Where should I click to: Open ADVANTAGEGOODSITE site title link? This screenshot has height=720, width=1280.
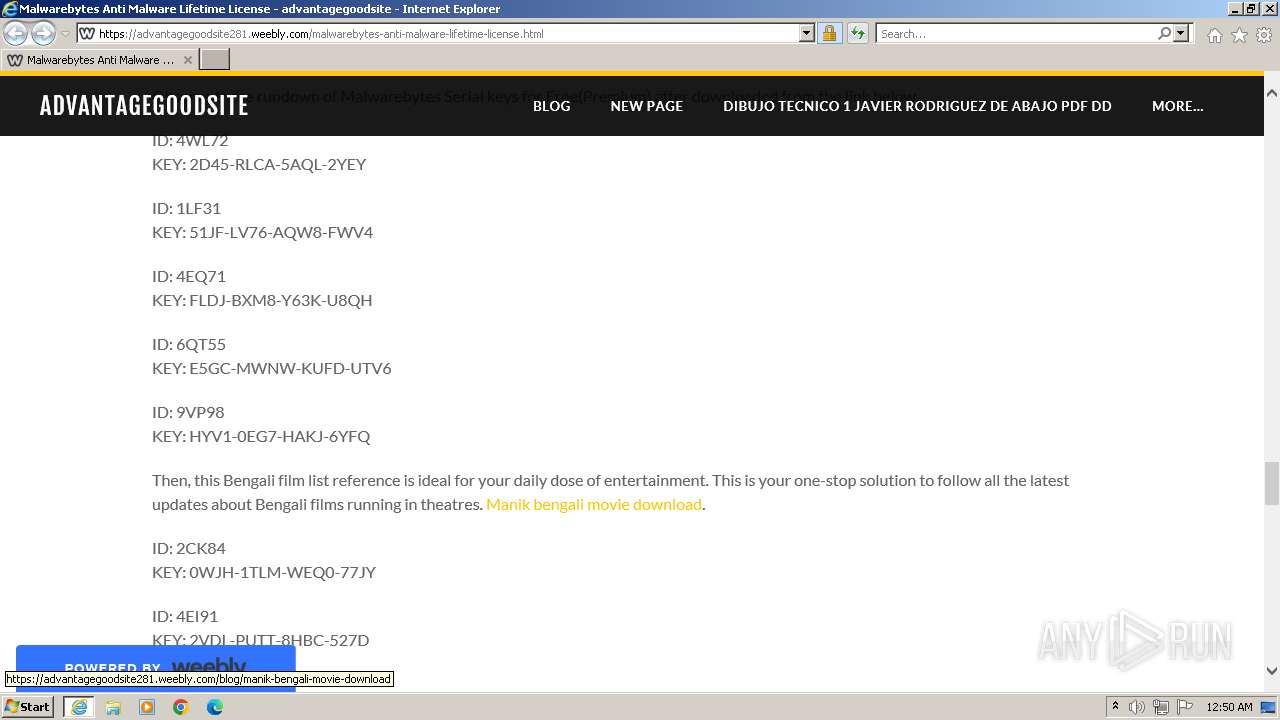click(144, 105)
